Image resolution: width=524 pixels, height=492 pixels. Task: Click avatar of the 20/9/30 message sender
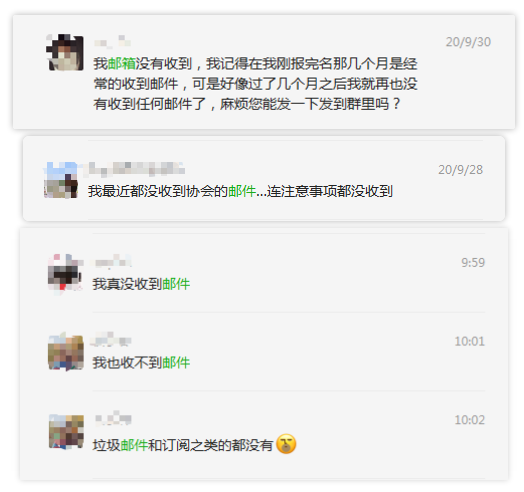coord(65,52)
